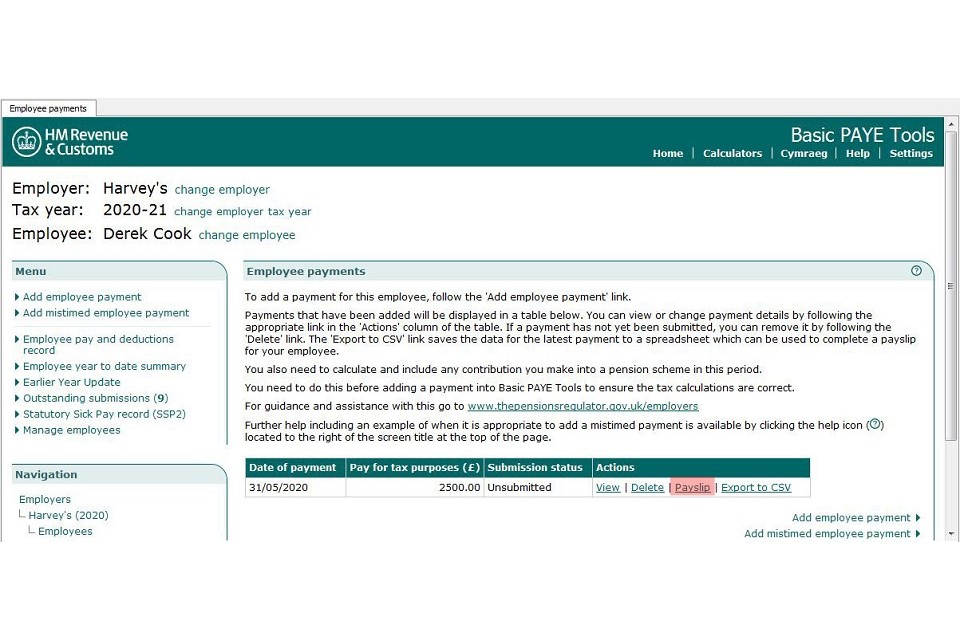Open the help icon on Employee payments panel
Image resolution: width=960 pixels, height=640 pixels.
click(x=916, y=270)
